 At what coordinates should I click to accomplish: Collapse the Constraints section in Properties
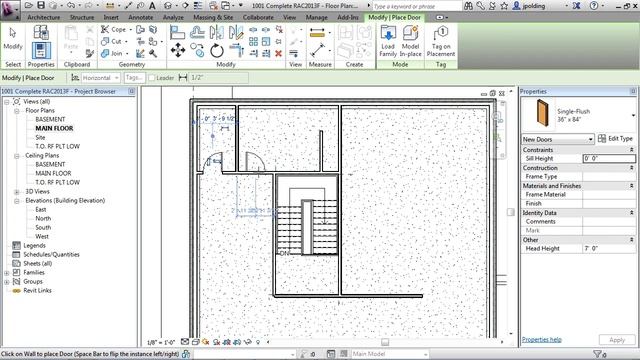click(x=631, y=150)
